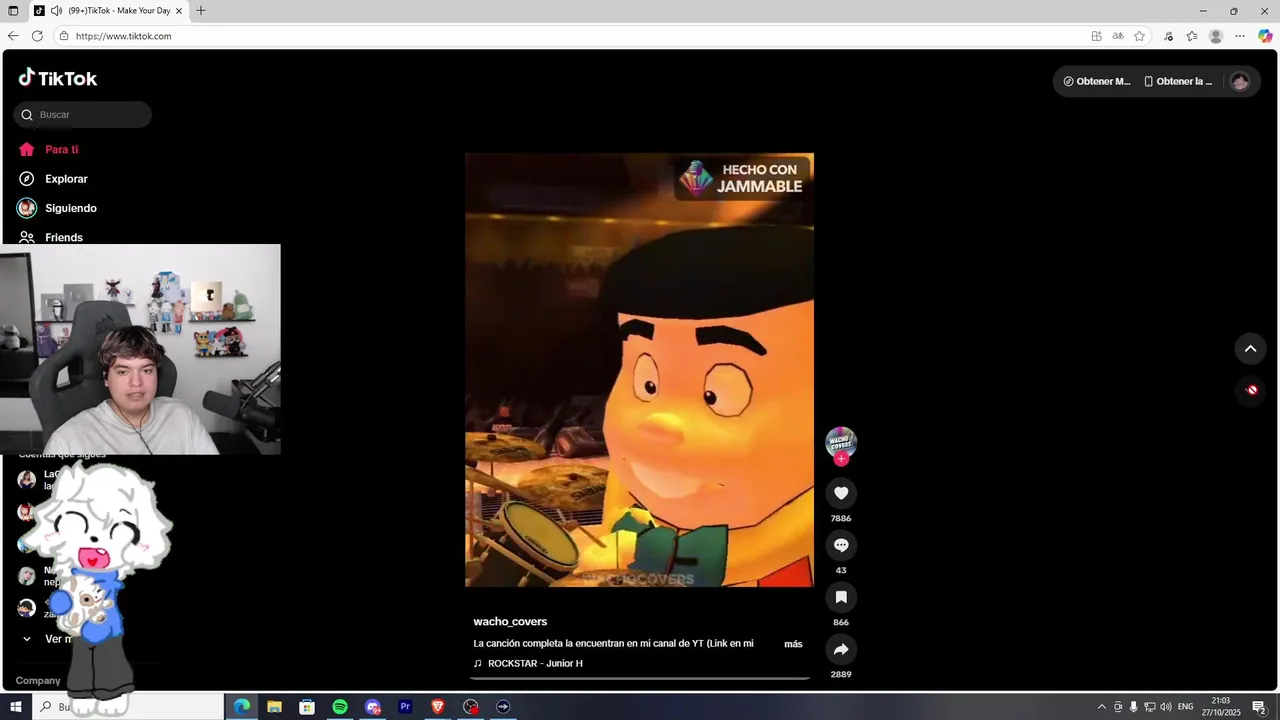The height and width of the screenshot is (720, 1280).
Task: Like the video with the heart icon
Action: coord(841,493)
